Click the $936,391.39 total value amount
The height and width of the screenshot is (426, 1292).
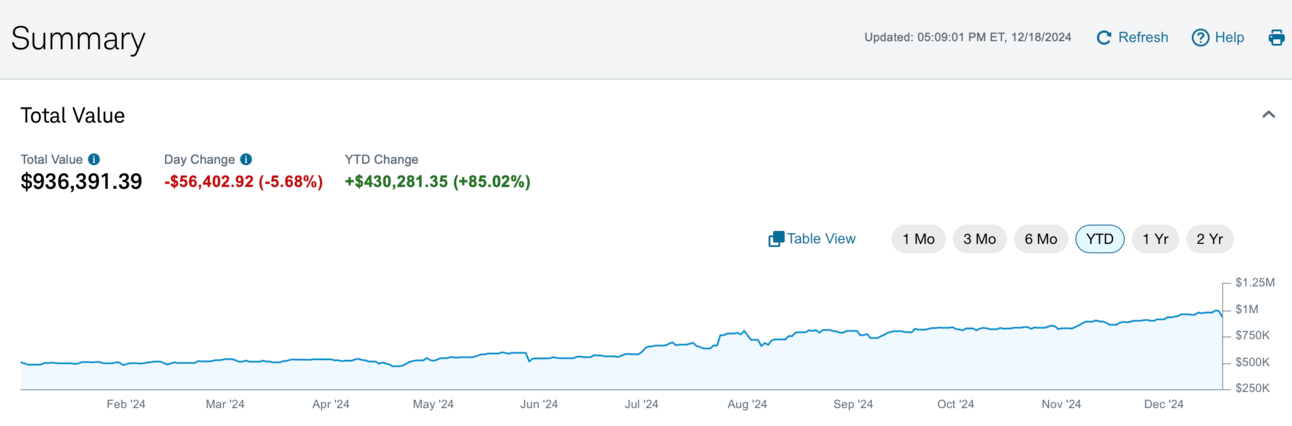[81, 182]
